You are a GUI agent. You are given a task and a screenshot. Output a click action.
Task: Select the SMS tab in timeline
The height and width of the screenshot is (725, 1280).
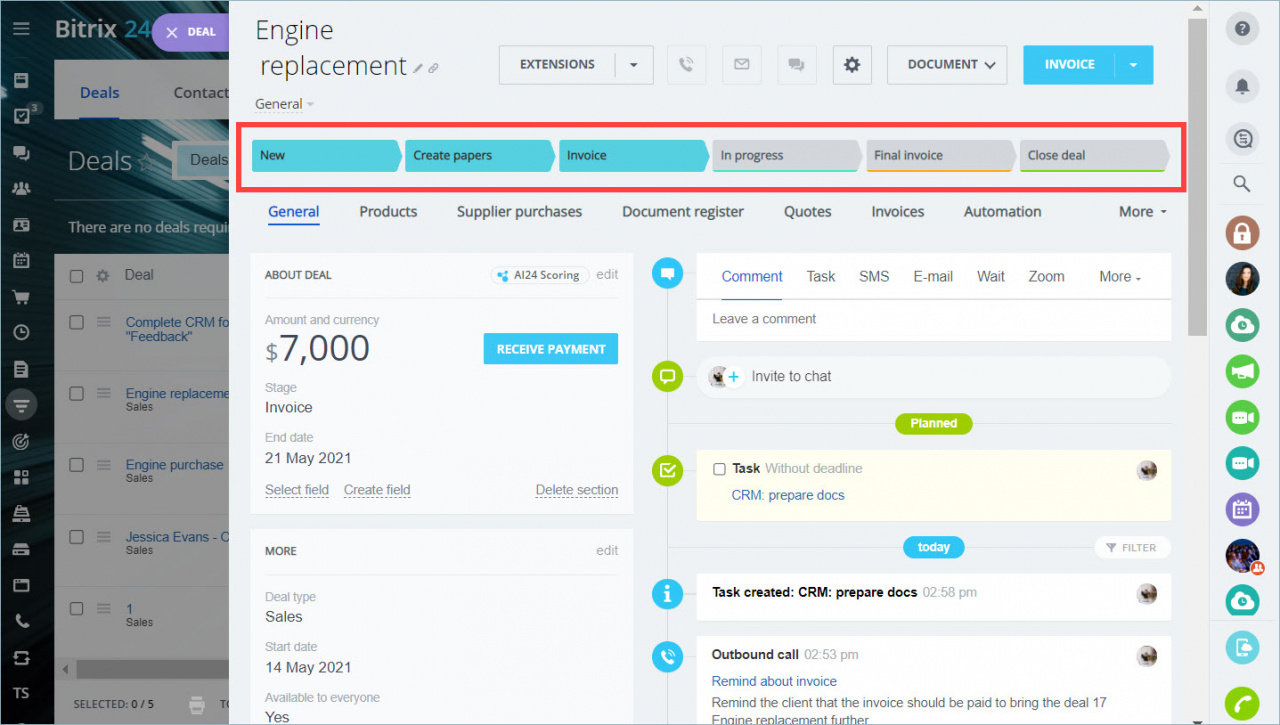[873, 277]
